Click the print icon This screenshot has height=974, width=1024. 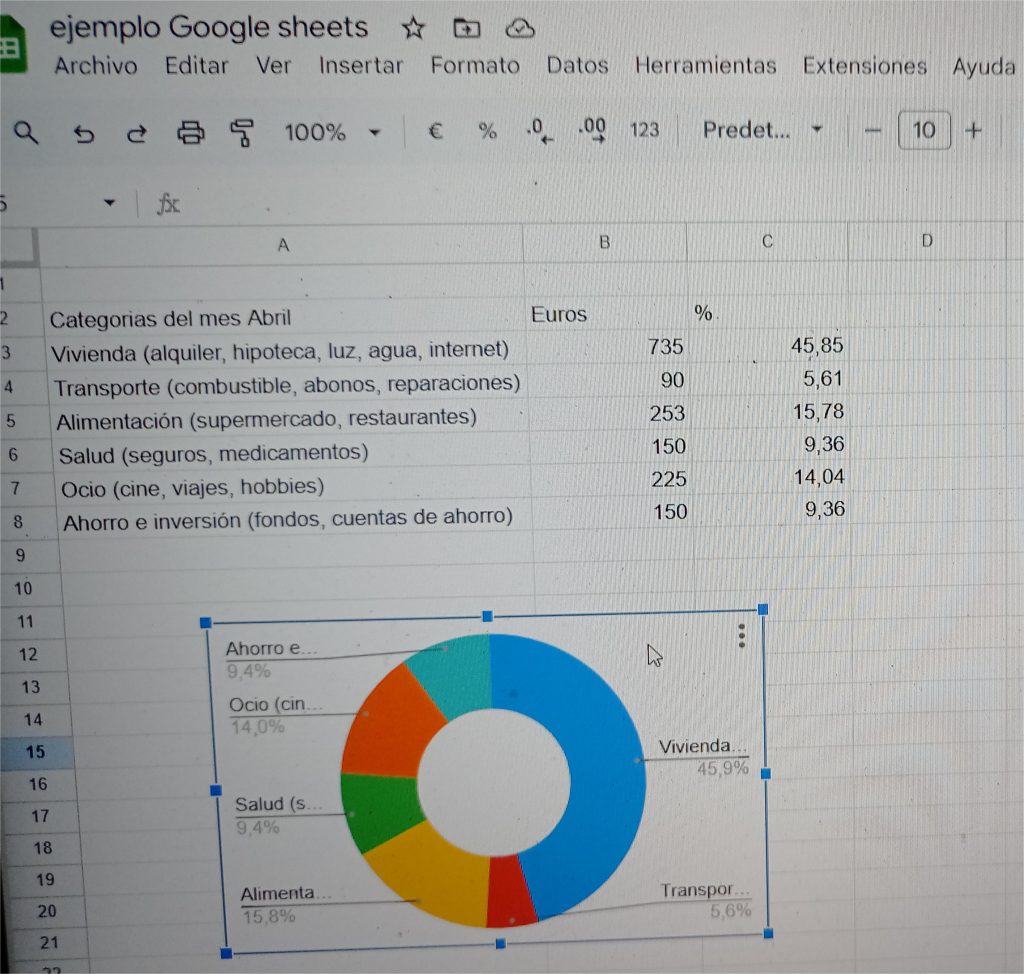tap(190, 132)
